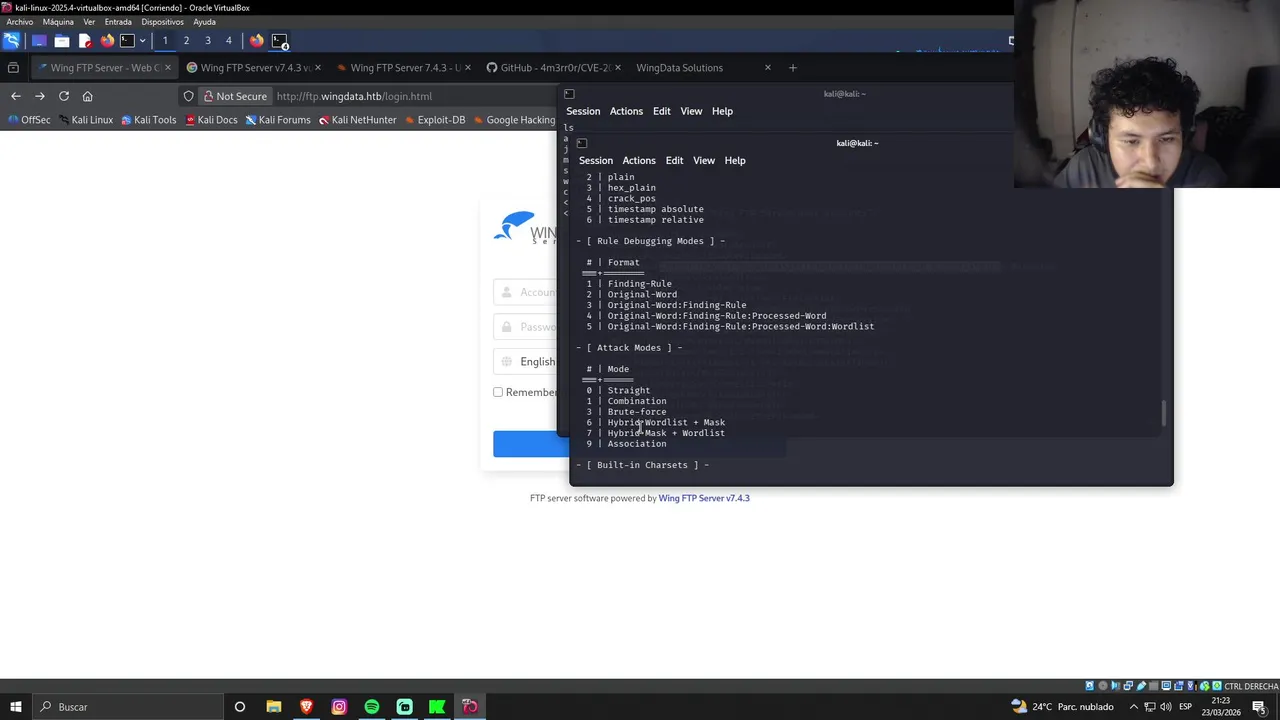Click 'Hybrid Wordlist + Mask' line in terminal
The image size is (1280, 720).
(x=667, y=422)
